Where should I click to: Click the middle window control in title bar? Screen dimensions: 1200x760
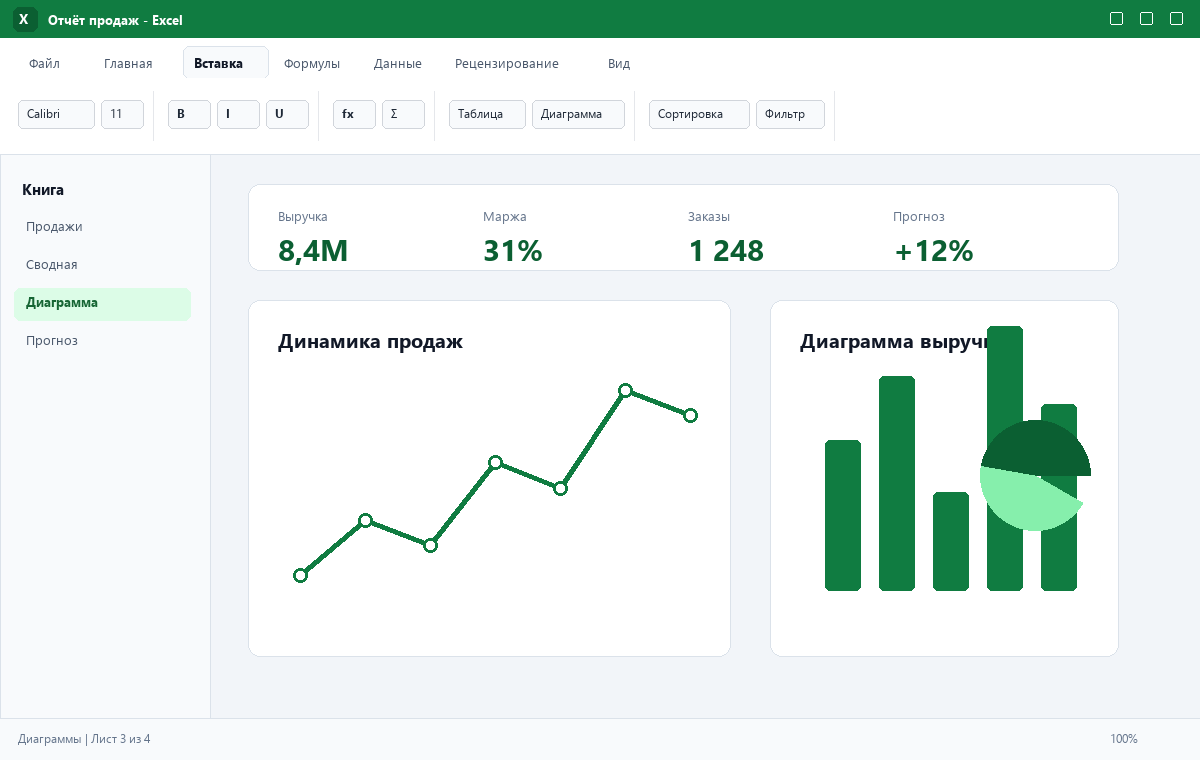click(x=1147, y=19)
